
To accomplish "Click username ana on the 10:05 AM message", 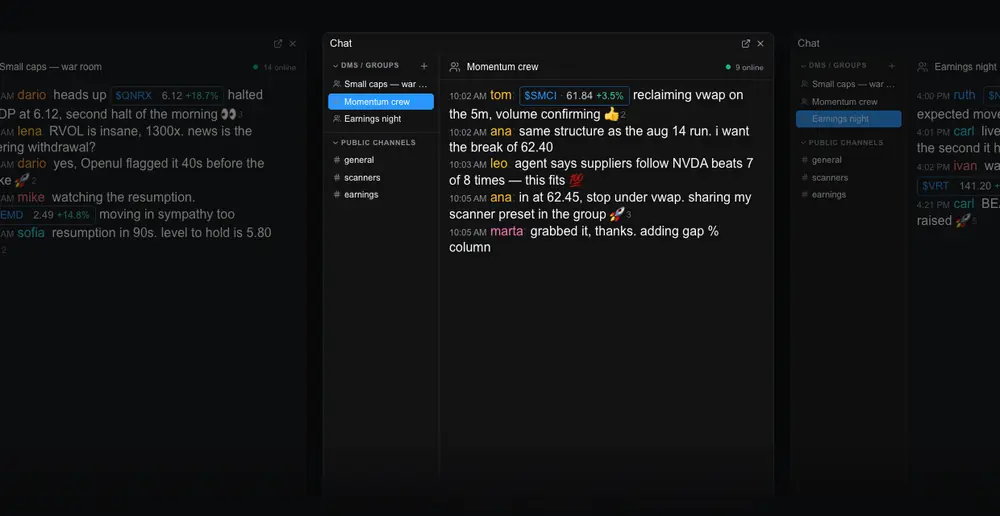I will coord(501,198).
